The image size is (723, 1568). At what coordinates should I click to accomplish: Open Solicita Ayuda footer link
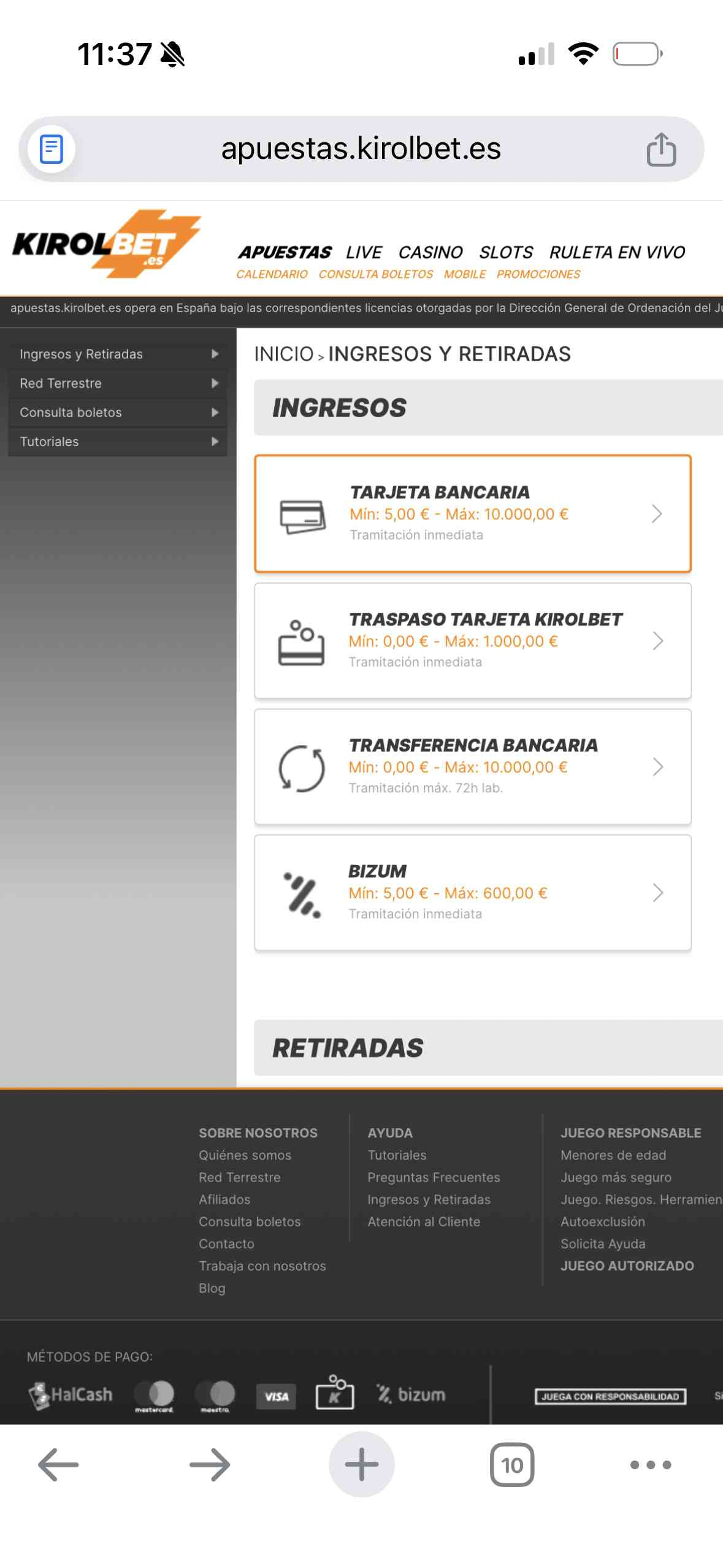603,1243
